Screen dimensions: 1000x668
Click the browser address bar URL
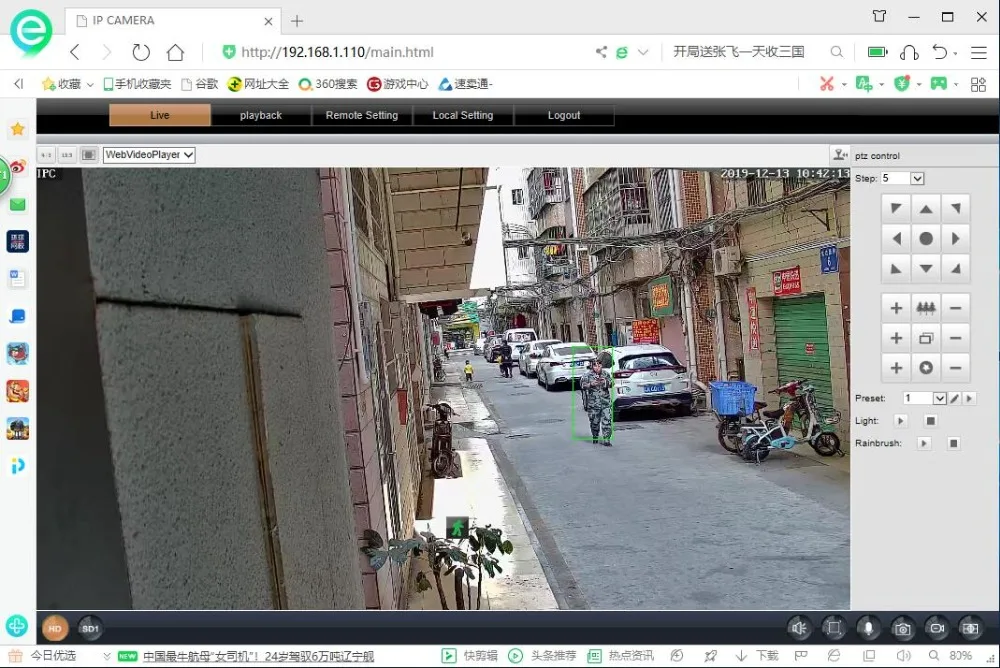coord(337,52)
